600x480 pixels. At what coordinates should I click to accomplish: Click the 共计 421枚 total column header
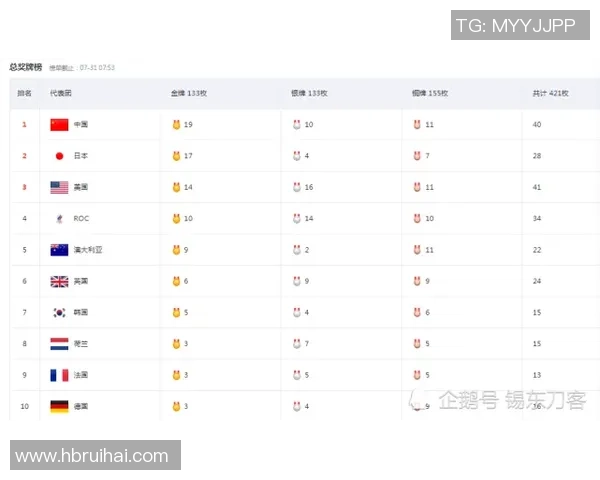(550, 93)
